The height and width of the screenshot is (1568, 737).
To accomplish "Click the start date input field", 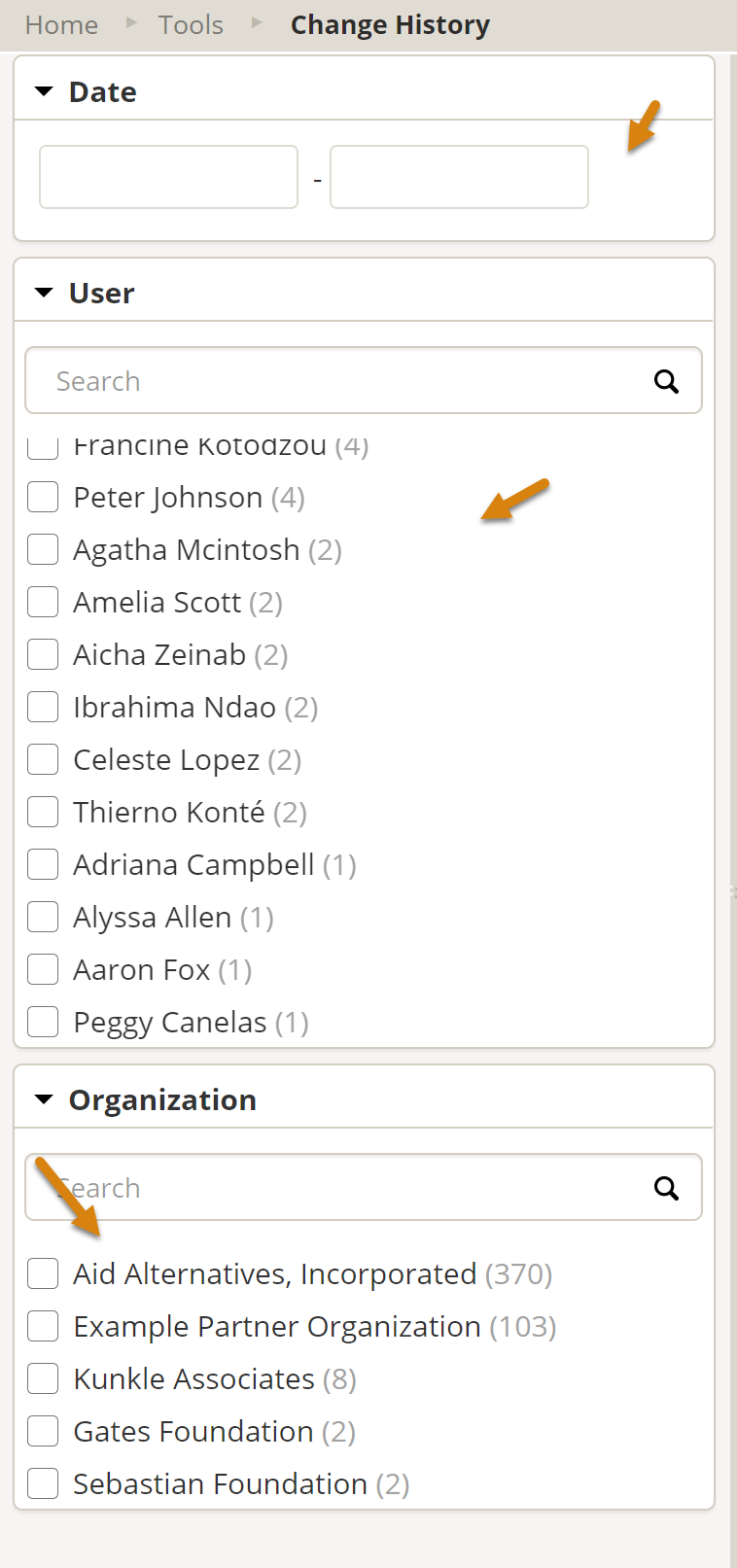I will [168, 177].
